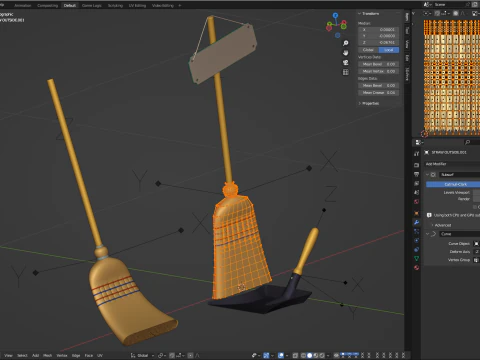The height and width of the screenshot is (360, 480).
Task: Toggle snapping magnet in viewport footer
Action: (172, 355)
